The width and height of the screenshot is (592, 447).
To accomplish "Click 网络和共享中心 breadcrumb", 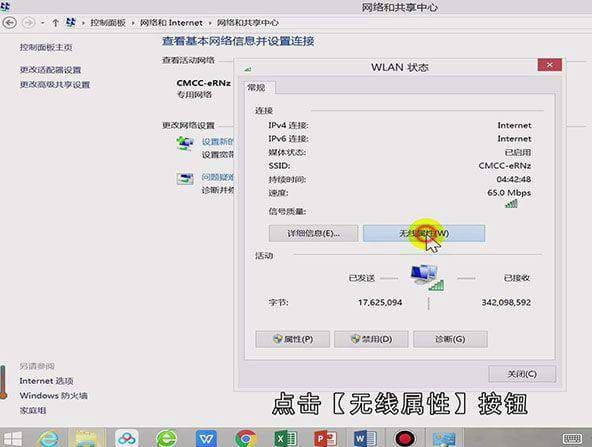I will click(248, 23).
